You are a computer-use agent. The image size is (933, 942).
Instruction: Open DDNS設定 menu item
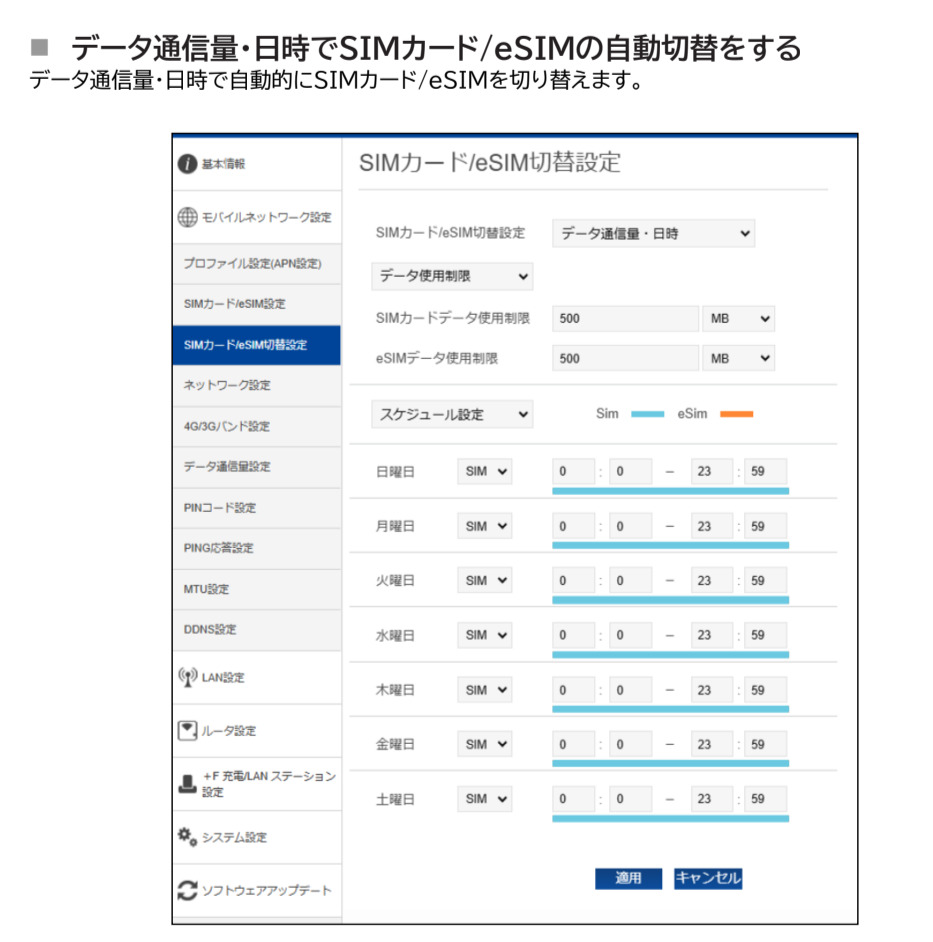pos(257,630)
